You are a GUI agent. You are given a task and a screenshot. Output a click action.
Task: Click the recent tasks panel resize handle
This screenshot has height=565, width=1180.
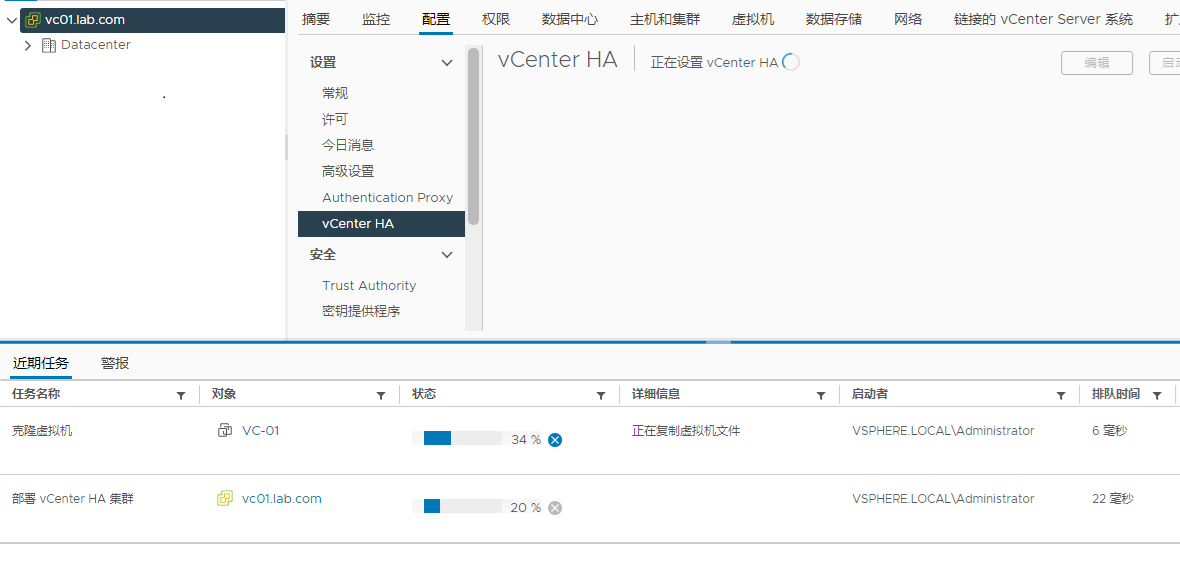(x=719, y=342)
